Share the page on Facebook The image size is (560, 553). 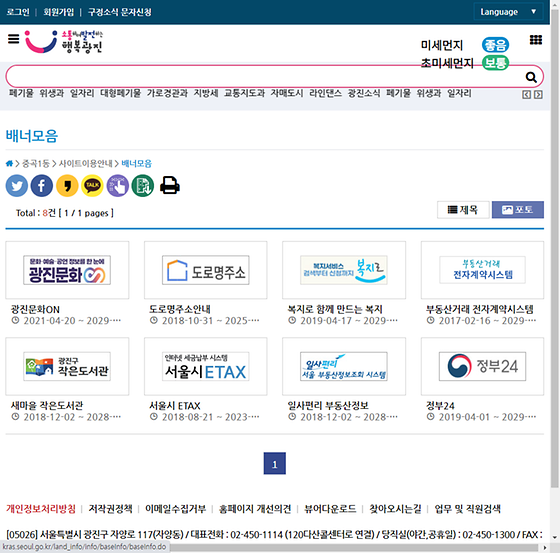[x=42, y=186]
